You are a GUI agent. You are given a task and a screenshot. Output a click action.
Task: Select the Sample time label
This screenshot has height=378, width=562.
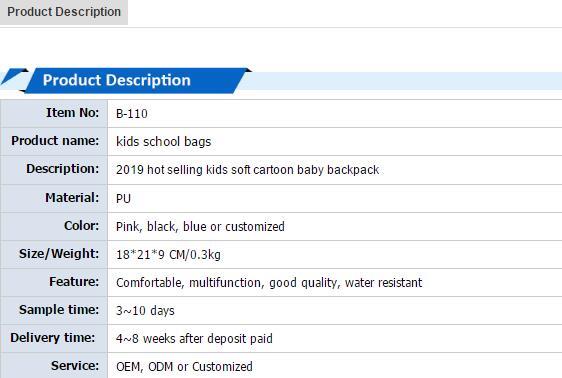pos(59,310)
